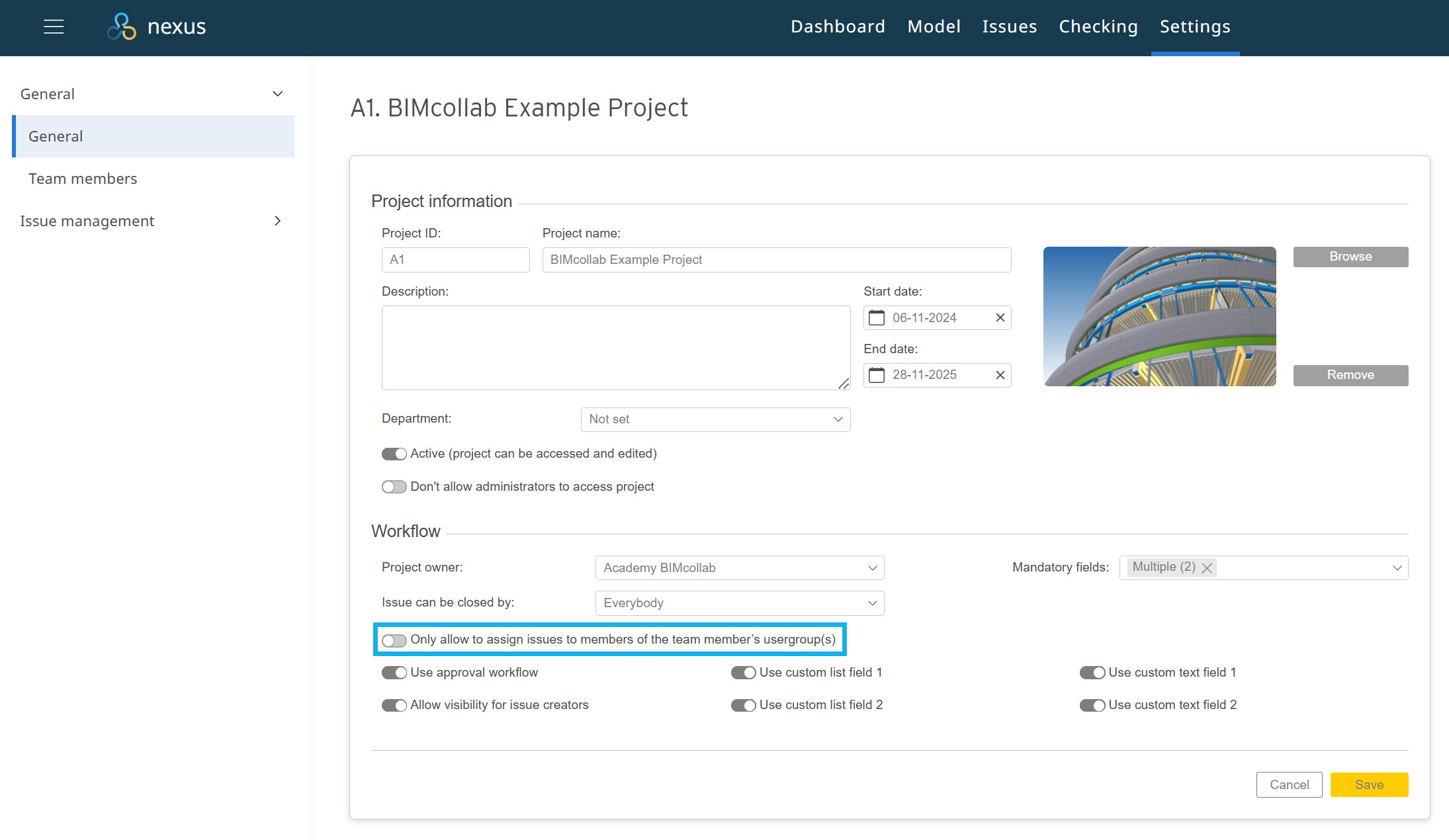
Task: Toggle Don't allow administrators to access project
Action: [x=394, y=487]
